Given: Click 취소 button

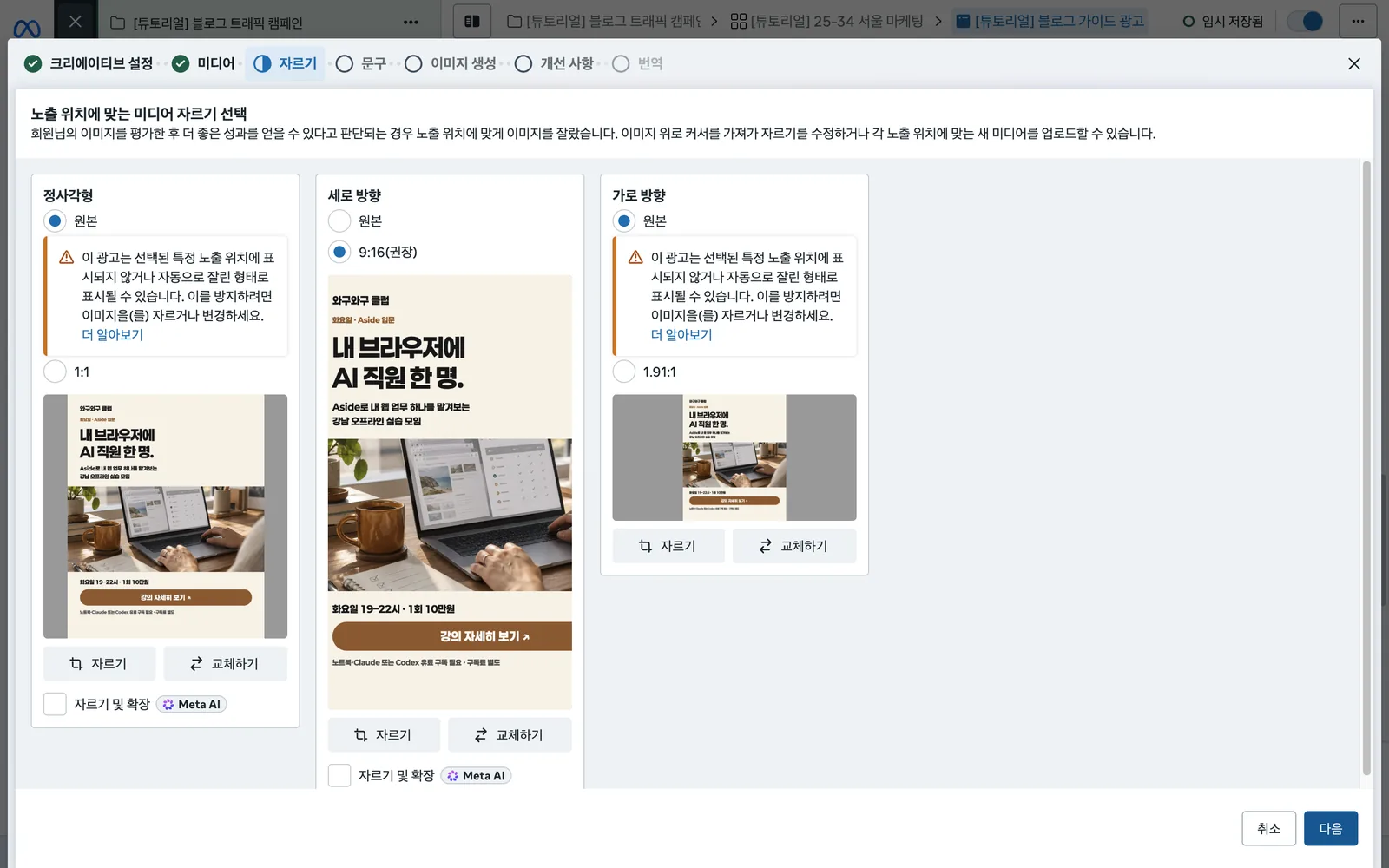Looking at the screenshot, I should [x=1268, y=828].
